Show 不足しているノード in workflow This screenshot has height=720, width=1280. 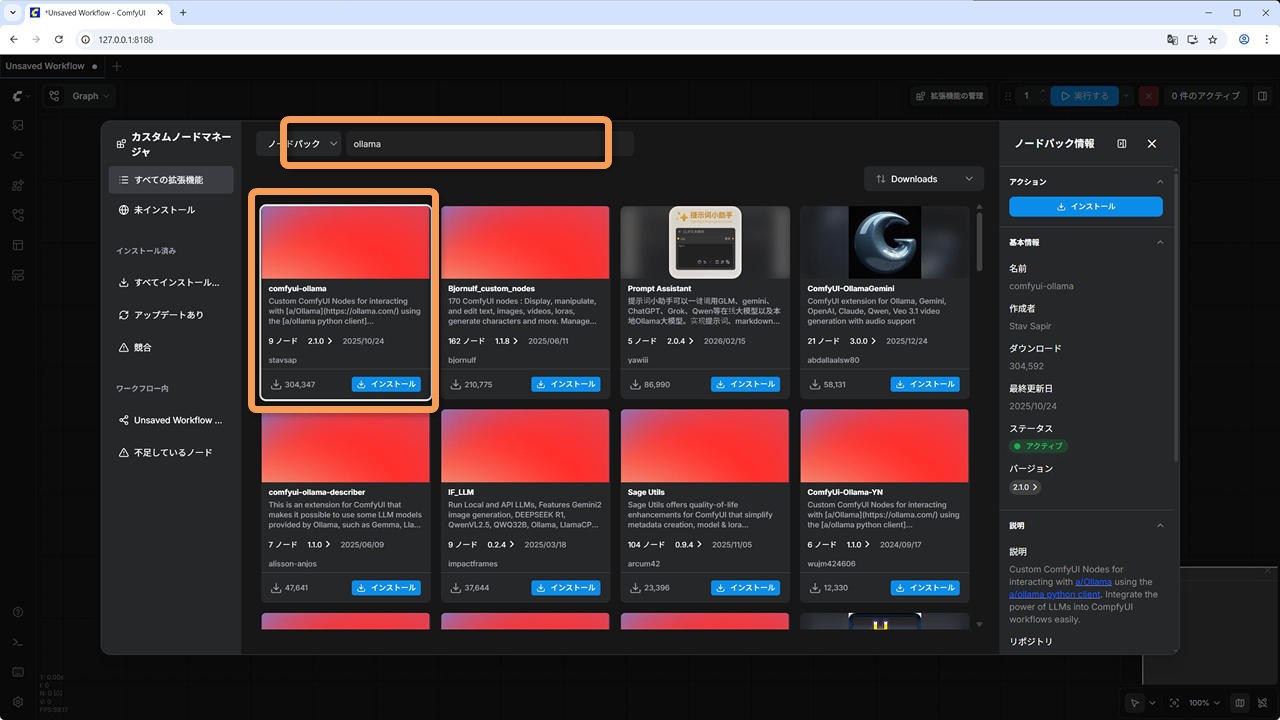click(172, 453)
